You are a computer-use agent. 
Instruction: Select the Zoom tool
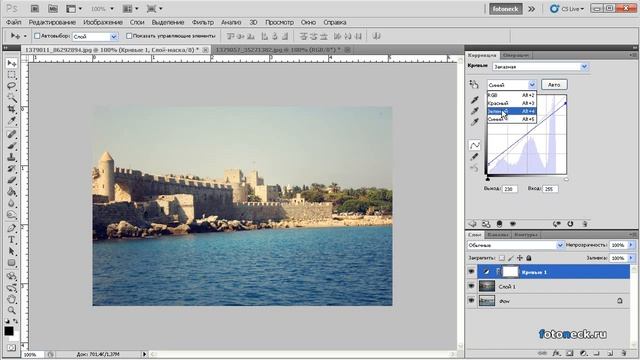11,311
